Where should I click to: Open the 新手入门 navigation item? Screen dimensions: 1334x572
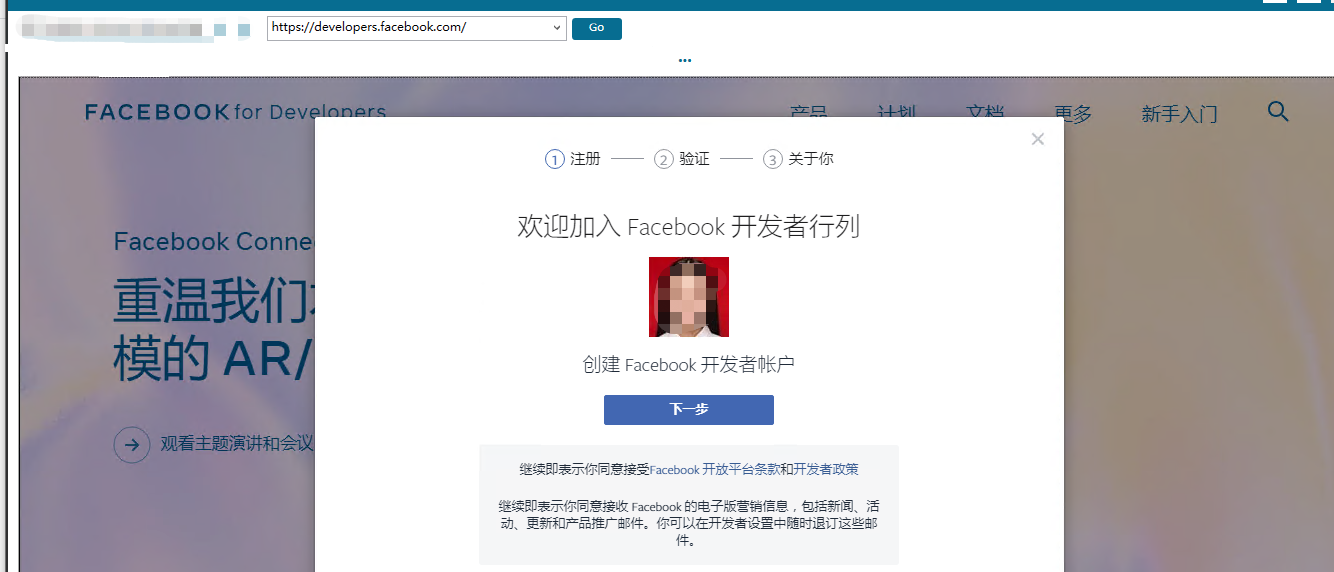click(1180, 114)
